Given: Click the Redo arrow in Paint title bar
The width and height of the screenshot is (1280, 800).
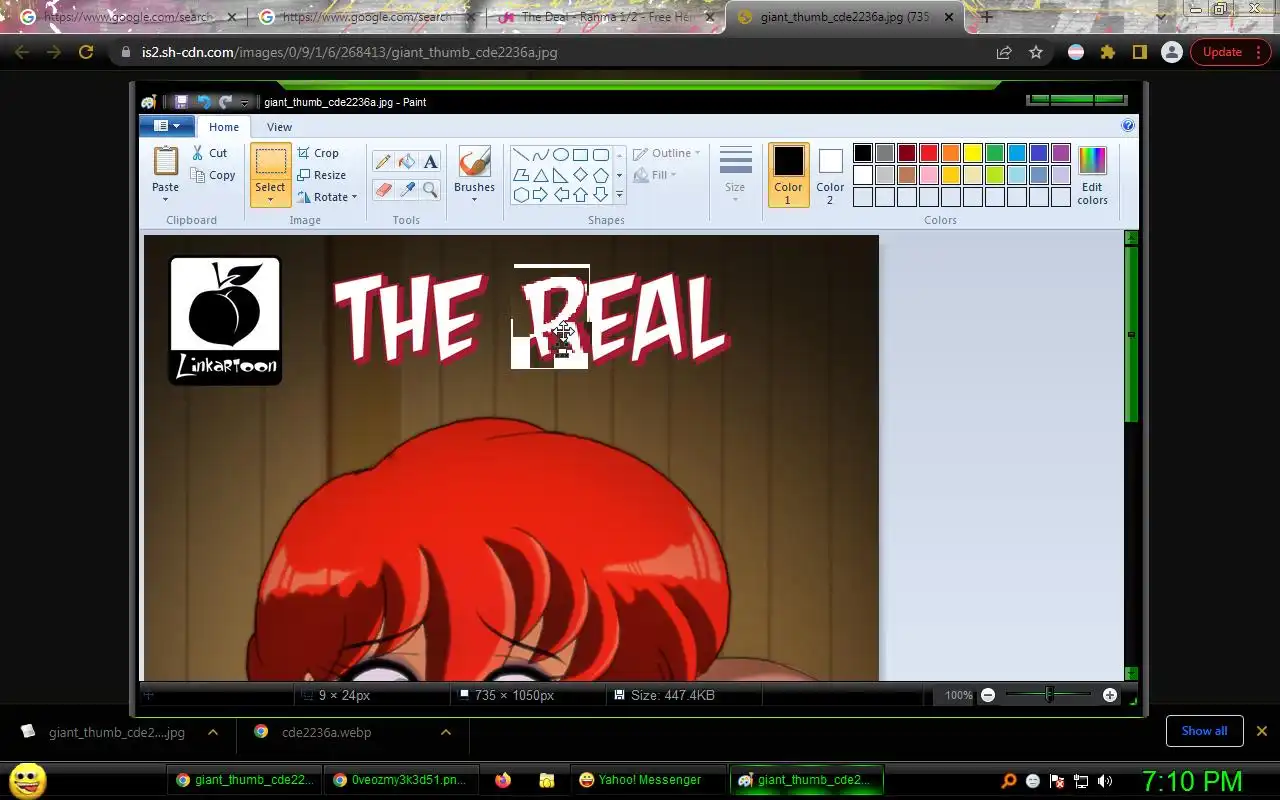Looking at the screenshot, I should 225,102.
